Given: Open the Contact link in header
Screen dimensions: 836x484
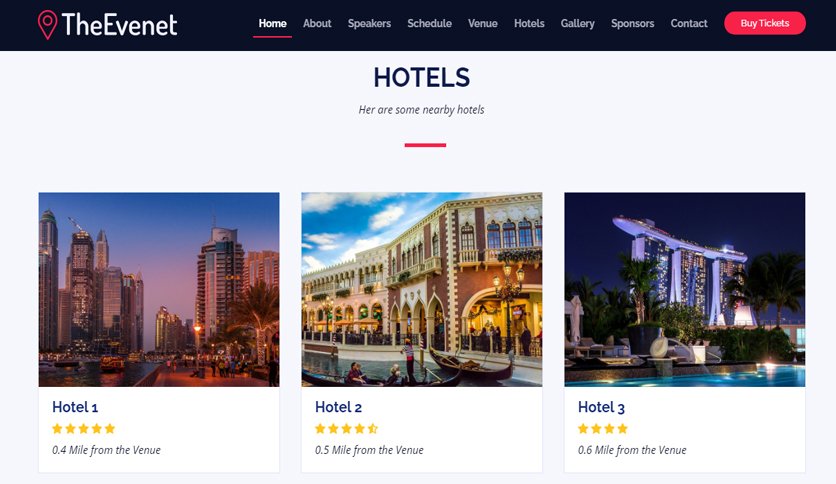Looking at the screenshot, I should 689,23.
